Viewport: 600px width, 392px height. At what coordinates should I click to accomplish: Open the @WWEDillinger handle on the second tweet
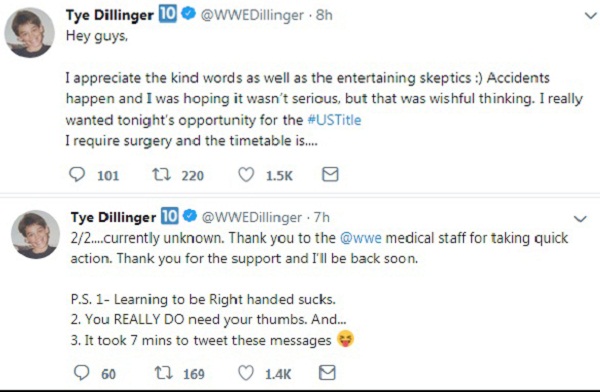click(x=252, y=217)
